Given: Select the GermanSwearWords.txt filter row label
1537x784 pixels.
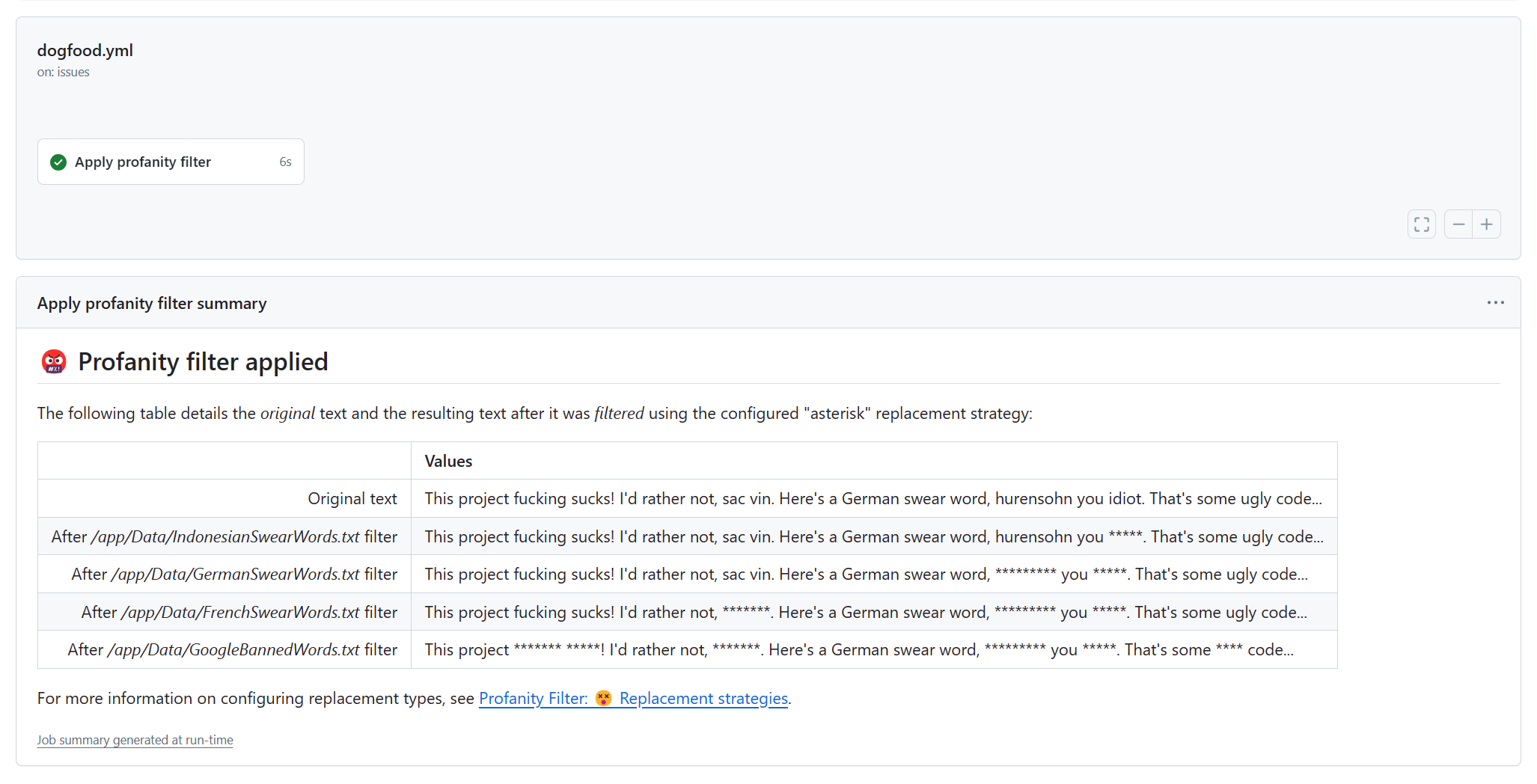Looking at the screenshot, I should [x=234, y=574].
